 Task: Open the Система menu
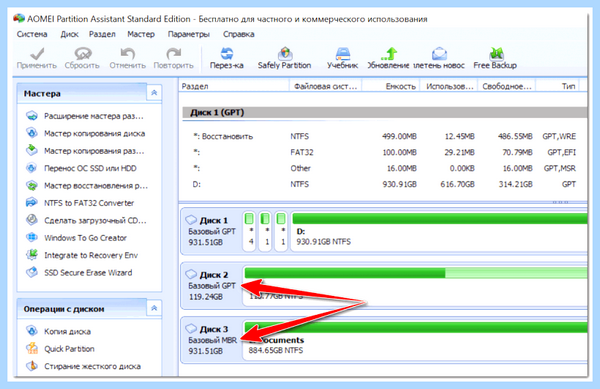pos(32,34)
